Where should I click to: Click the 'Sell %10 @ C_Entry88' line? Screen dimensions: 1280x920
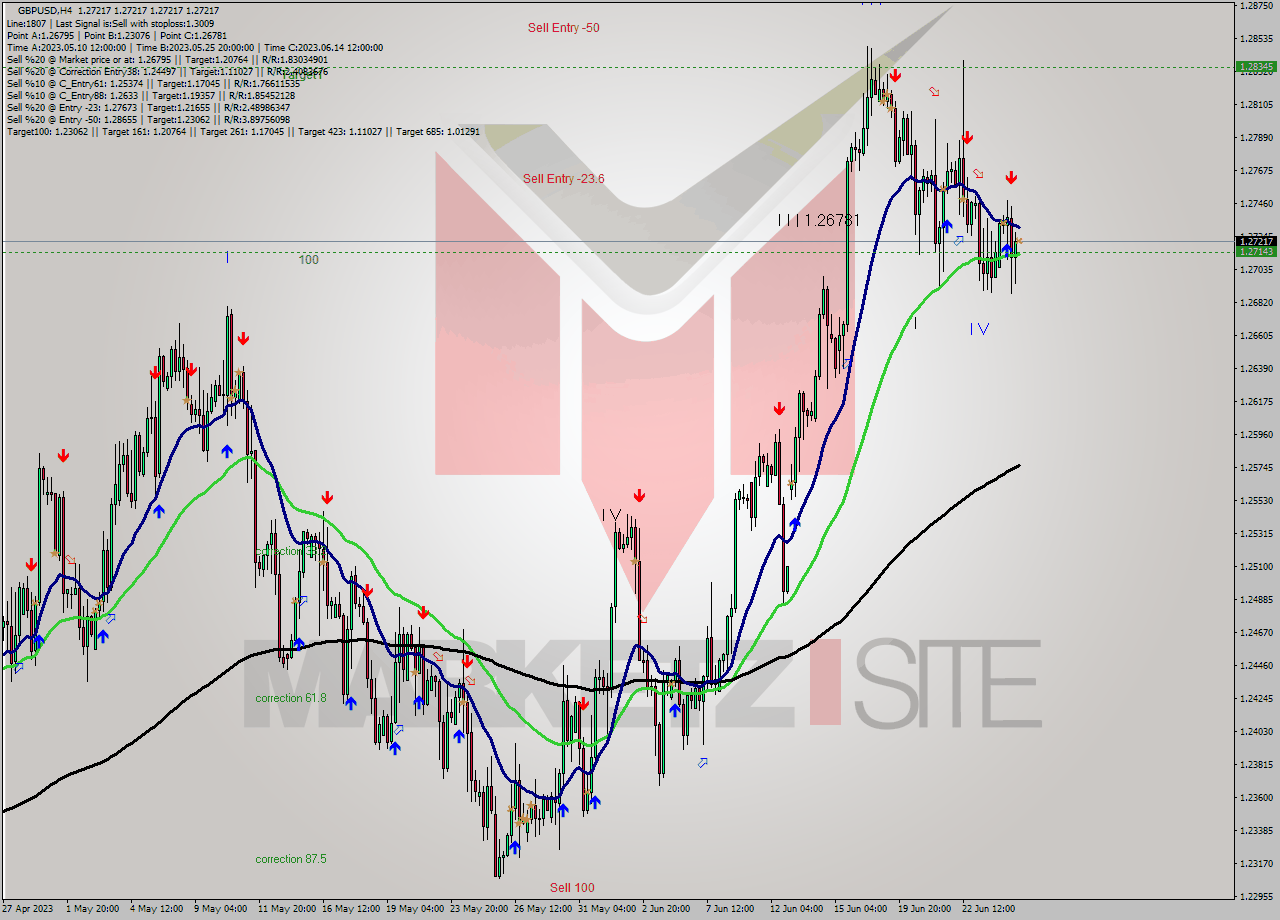[150, 95]
